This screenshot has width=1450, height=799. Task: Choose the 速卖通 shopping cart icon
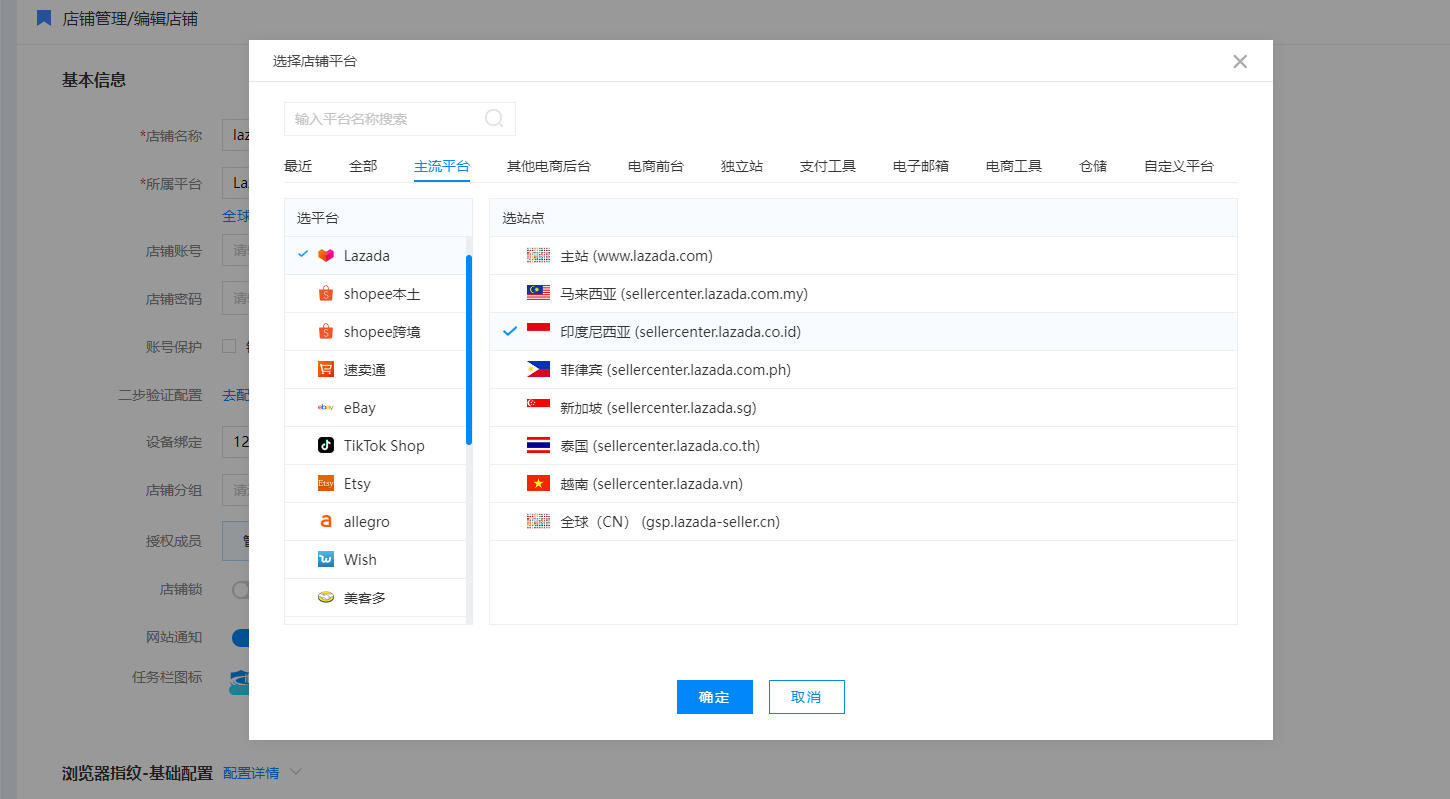coord(325,370)
